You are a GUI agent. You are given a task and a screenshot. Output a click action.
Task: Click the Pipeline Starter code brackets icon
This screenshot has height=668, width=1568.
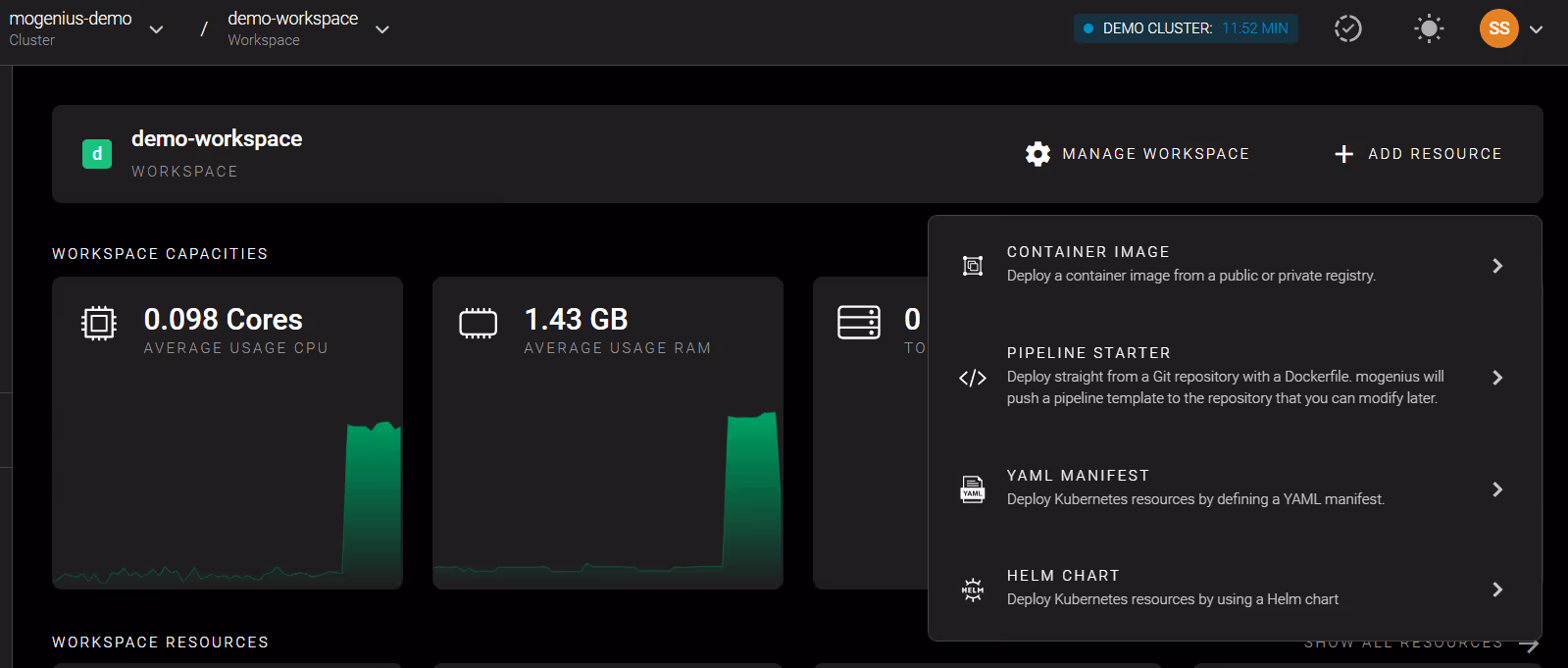point(973,378)
